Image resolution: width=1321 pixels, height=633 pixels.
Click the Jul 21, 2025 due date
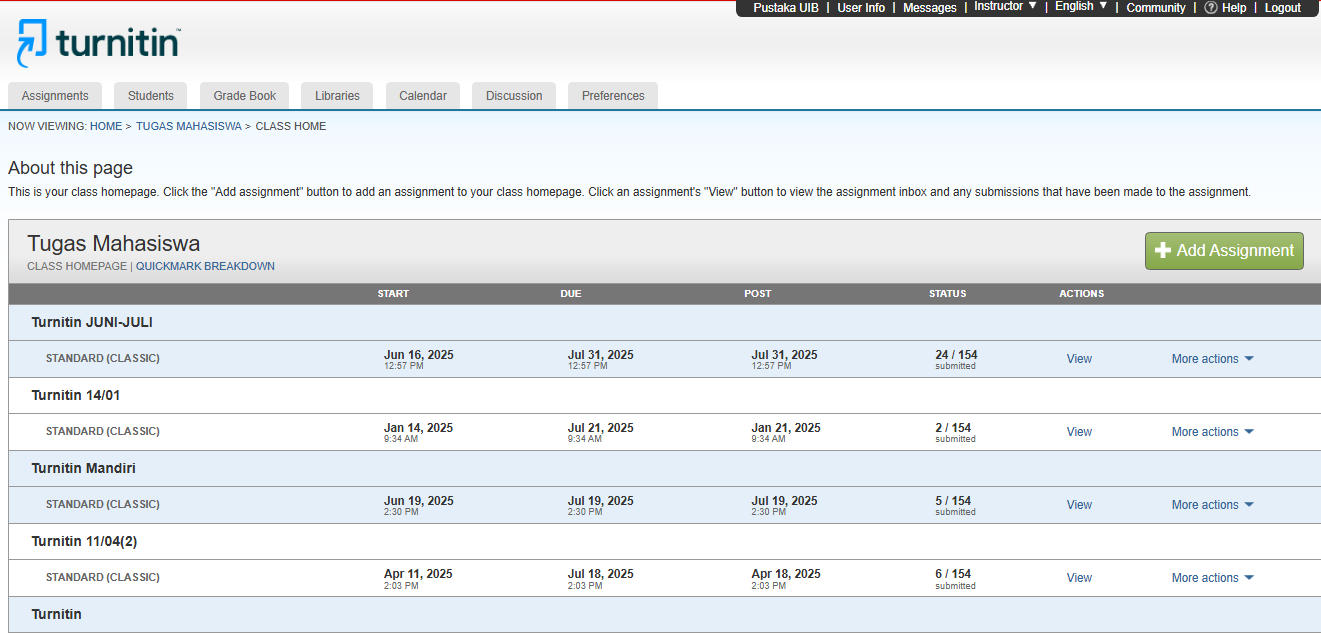[x=601, y=428]
